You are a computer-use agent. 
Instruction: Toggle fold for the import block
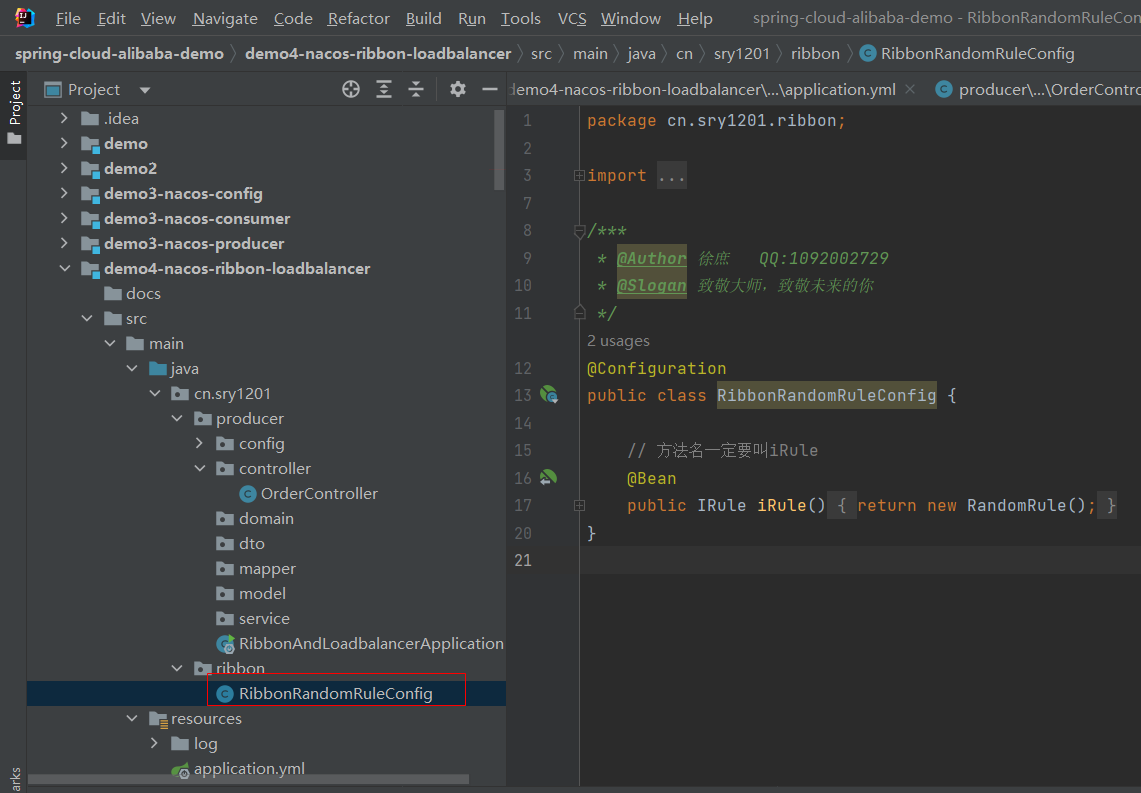[x=579, y=176]
